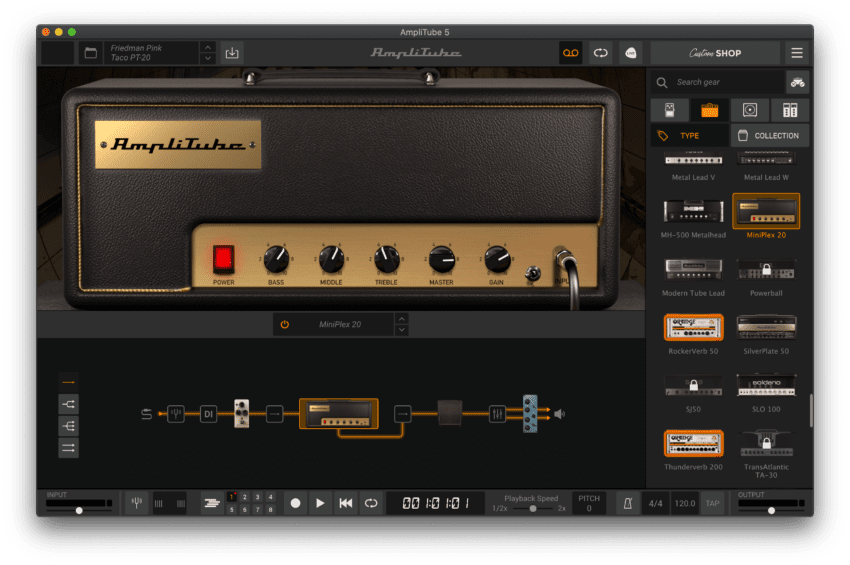Select the cabinet gear category
This screenshot has height=565, width=850.
pos(750,111)
